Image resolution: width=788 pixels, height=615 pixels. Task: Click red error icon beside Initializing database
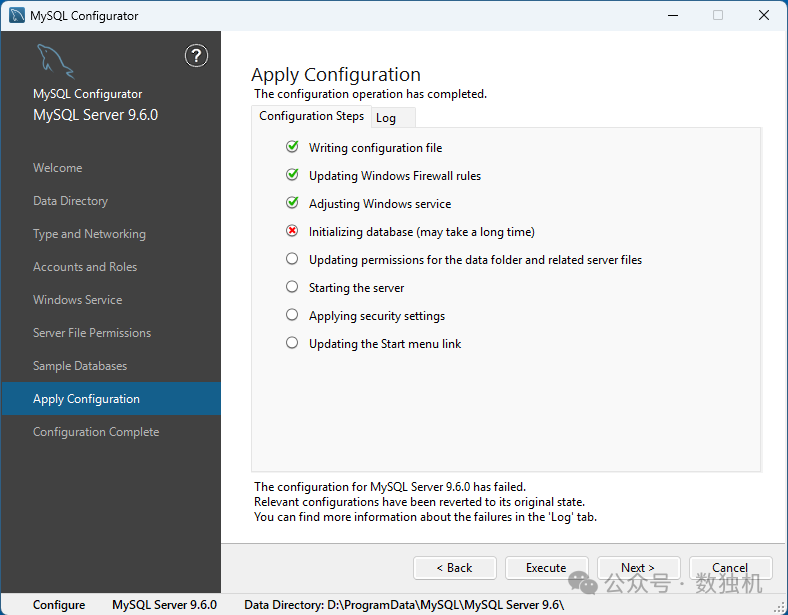(292, 231)
